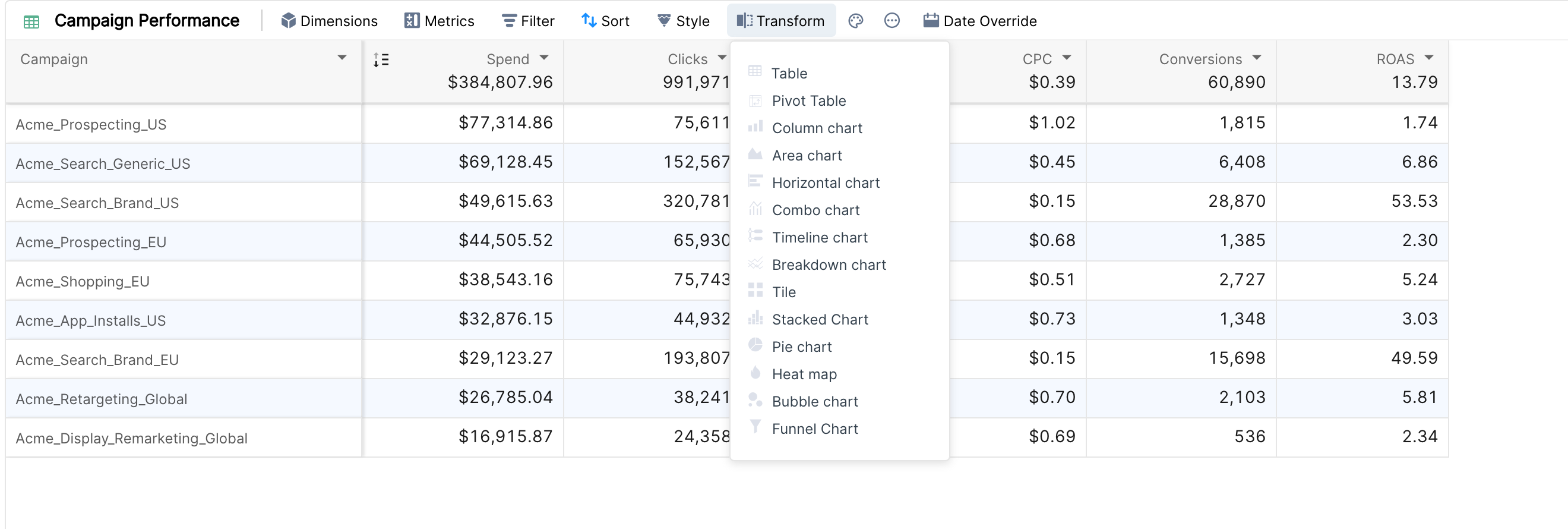The width and height of the screenshot is (1568, 529).
Task: Select the Acme_Search_Generic_US row
Action: pyautogui.click(x=727, y=163)
